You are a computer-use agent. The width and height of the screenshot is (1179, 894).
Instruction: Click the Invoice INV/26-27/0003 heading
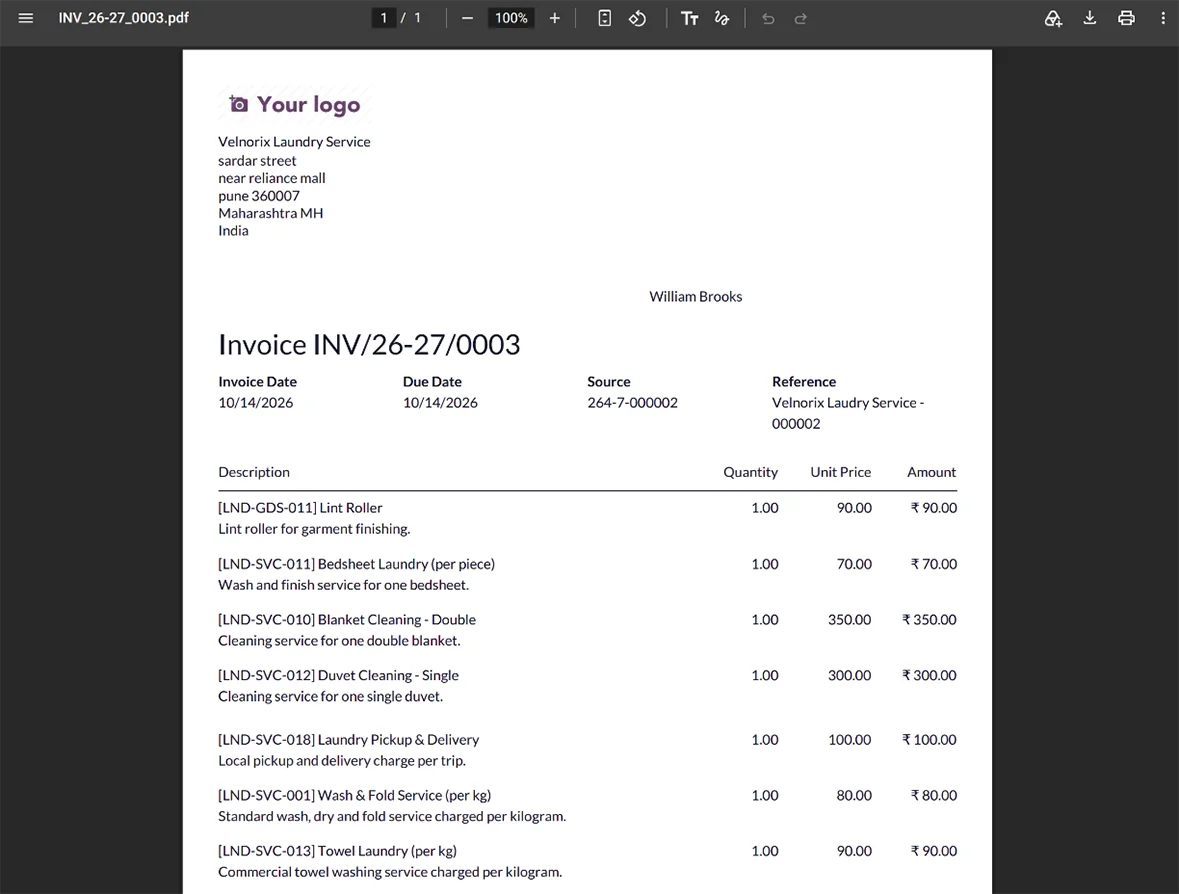pyautogui.click(x=369, y=344)
